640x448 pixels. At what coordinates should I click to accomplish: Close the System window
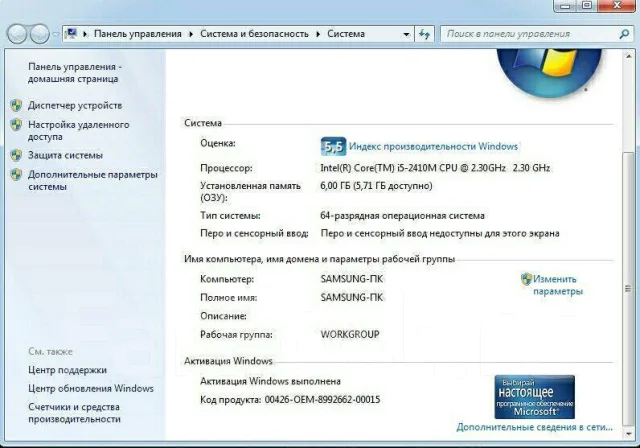(x=617, y=5)
